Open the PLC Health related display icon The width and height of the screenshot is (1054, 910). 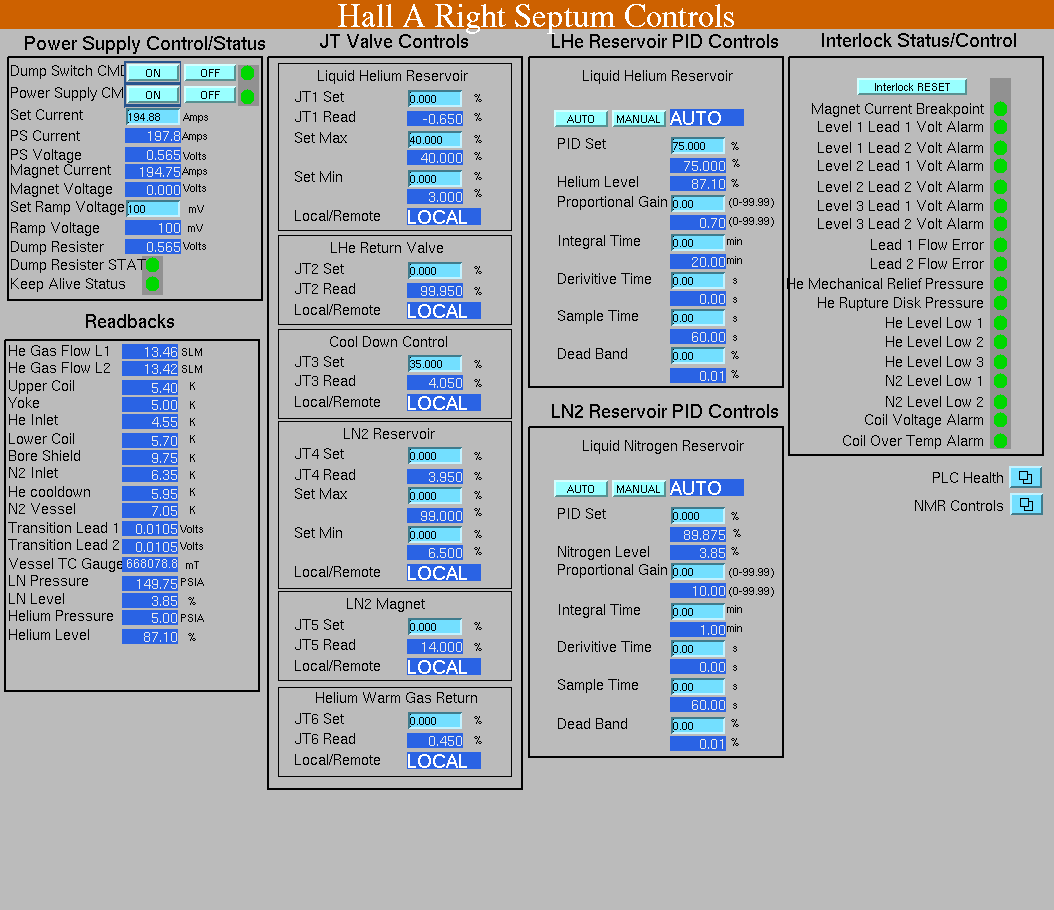click(1025, 477)
